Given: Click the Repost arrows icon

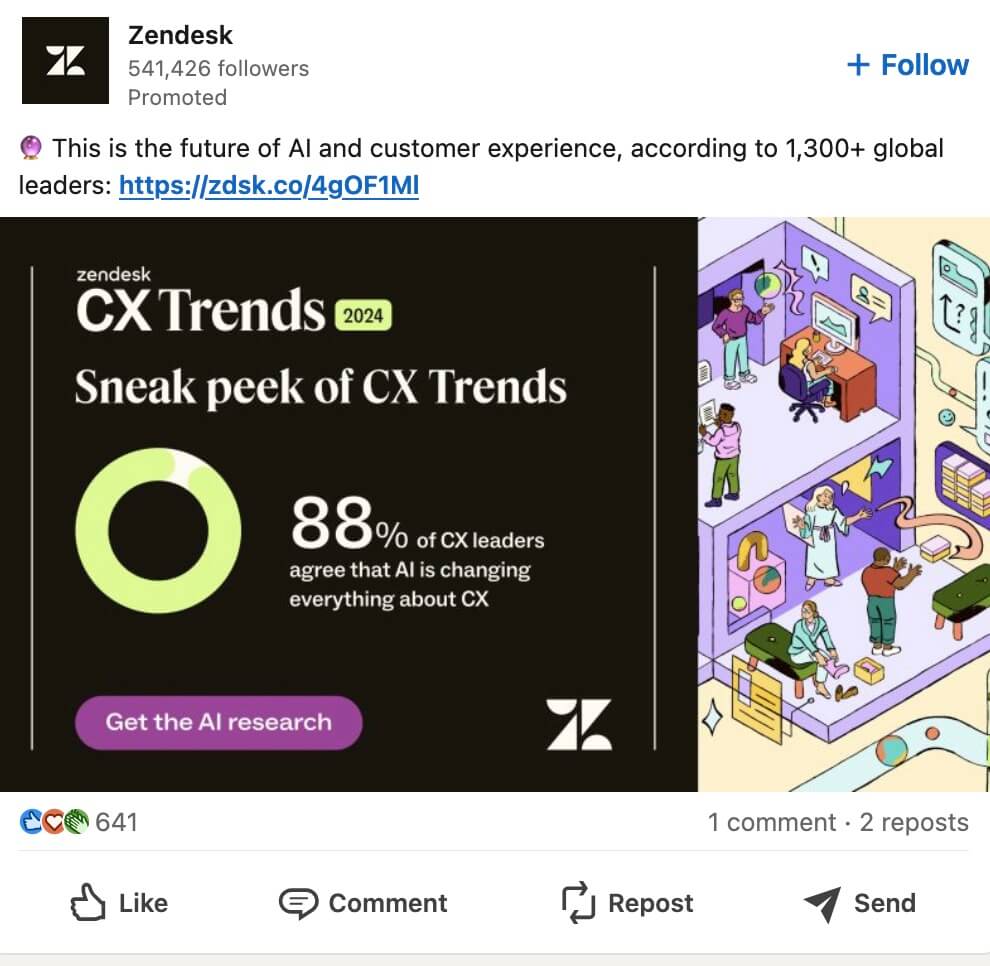Looking at the screenshot, I should (x=579, y=904).
